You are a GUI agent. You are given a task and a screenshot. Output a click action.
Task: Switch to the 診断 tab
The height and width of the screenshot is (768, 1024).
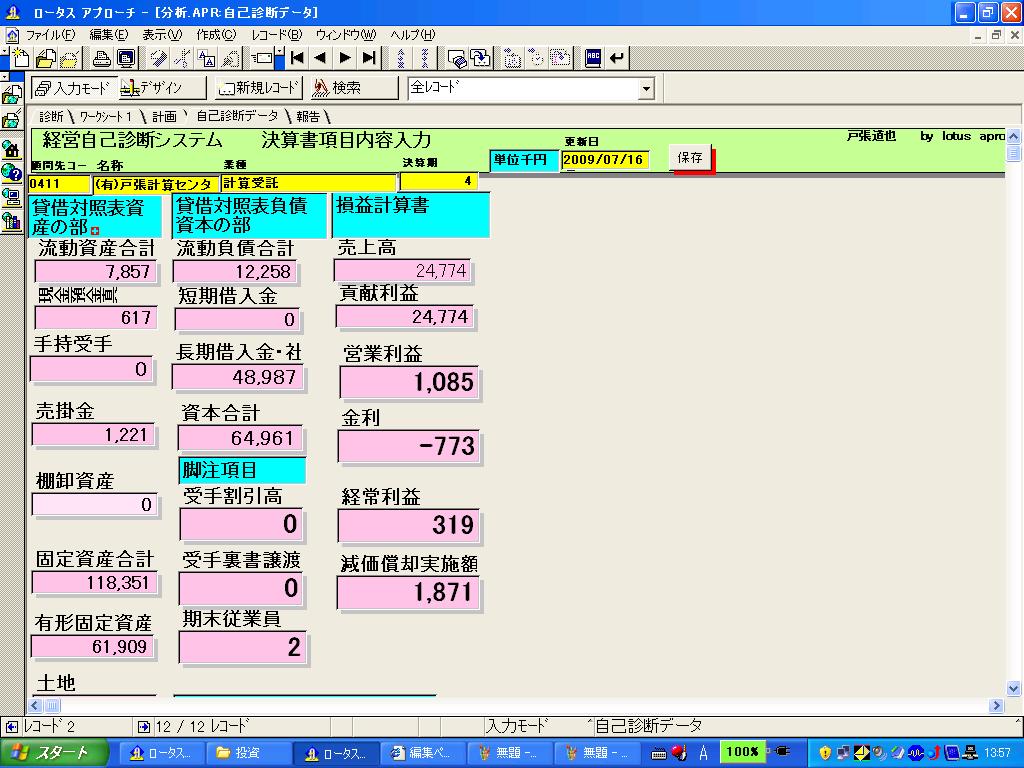[51, 117]
